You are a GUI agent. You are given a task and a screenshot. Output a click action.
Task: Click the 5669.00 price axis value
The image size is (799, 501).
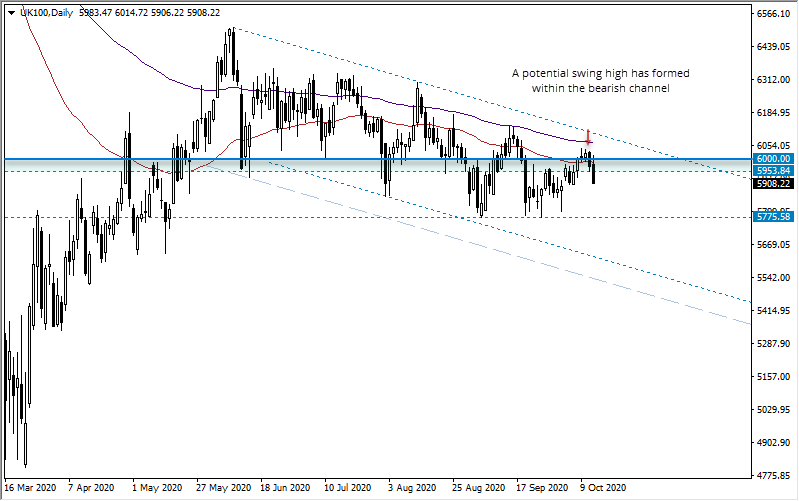click(775, 245)
